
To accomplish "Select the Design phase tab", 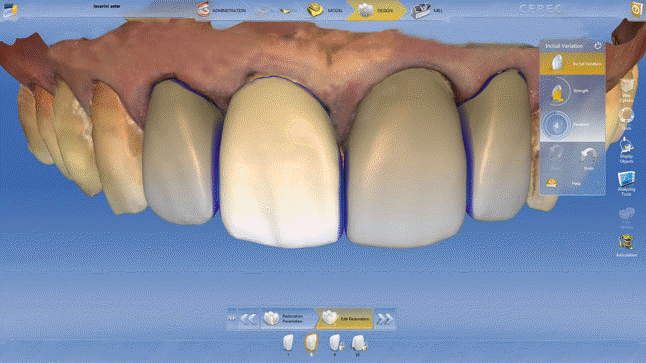I will point(376,10).
